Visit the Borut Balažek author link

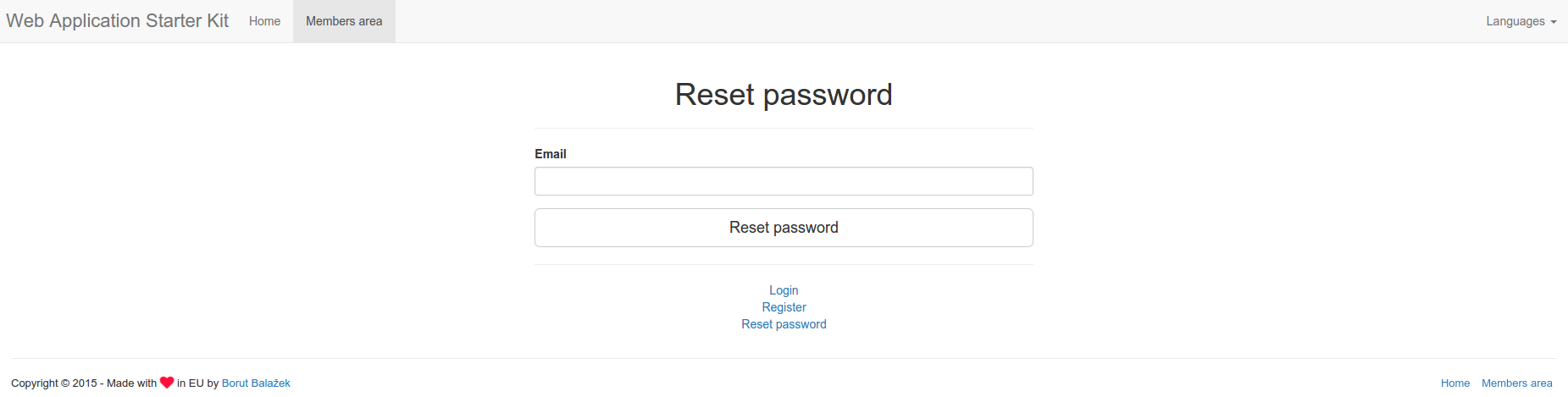256,383
